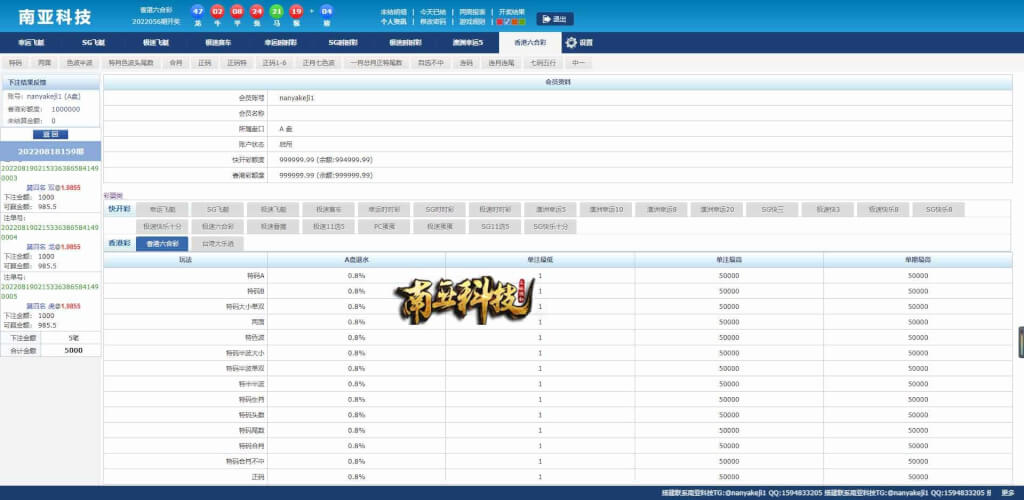Select the highlighted 香港六合彩 lottery type button
This screenshot has height=500, width=1024.
point(162,243)
